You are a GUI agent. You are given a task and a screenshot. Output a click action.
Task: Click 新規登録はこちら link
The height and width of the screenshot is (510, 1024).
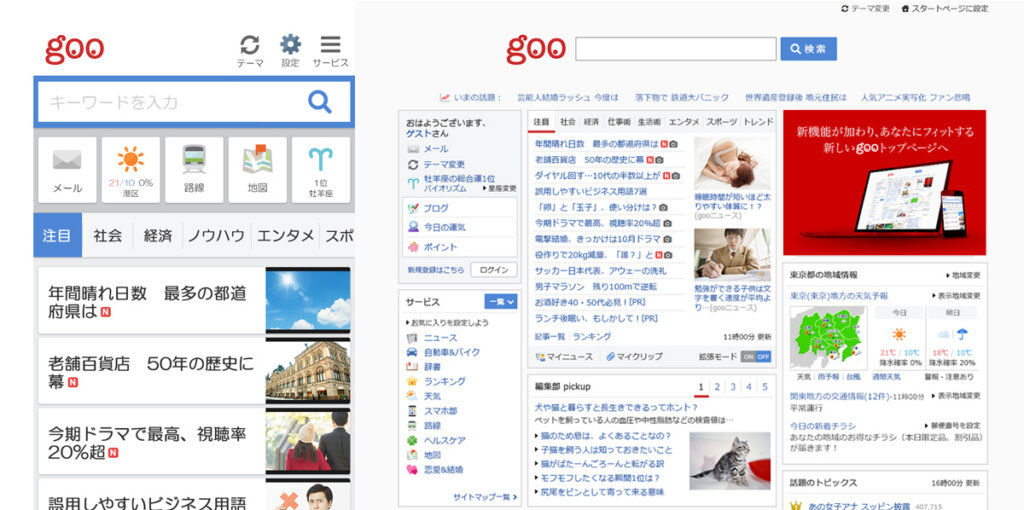click(436, 270)
